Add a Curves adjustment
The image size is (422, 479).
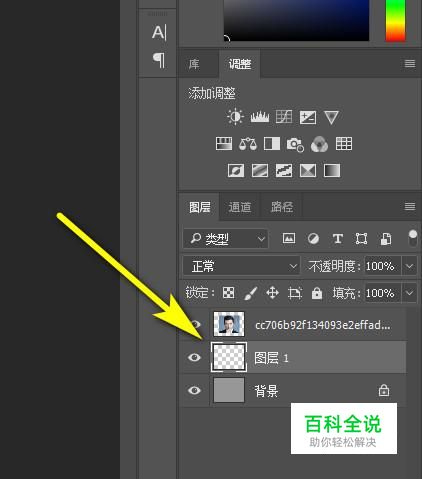coord(284,117)
